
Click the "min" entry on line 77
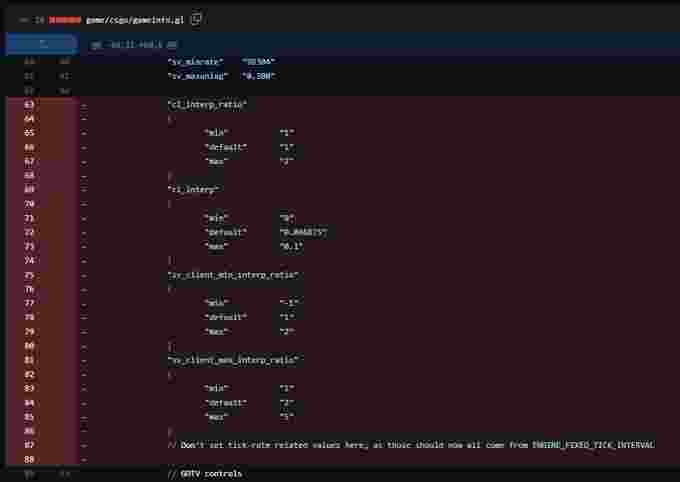pyautogui.click(x=216, y=302)
